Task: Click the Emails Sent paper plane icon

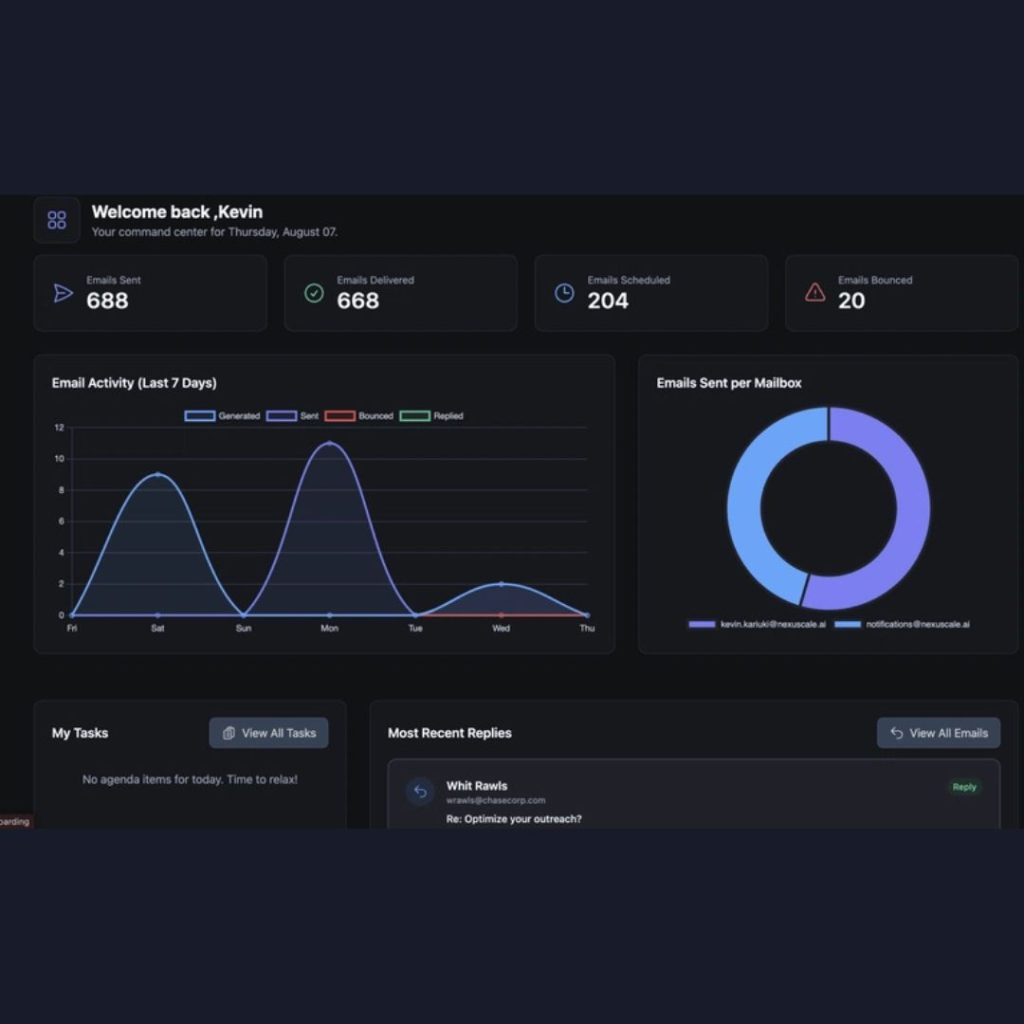Action: [63, 293]
